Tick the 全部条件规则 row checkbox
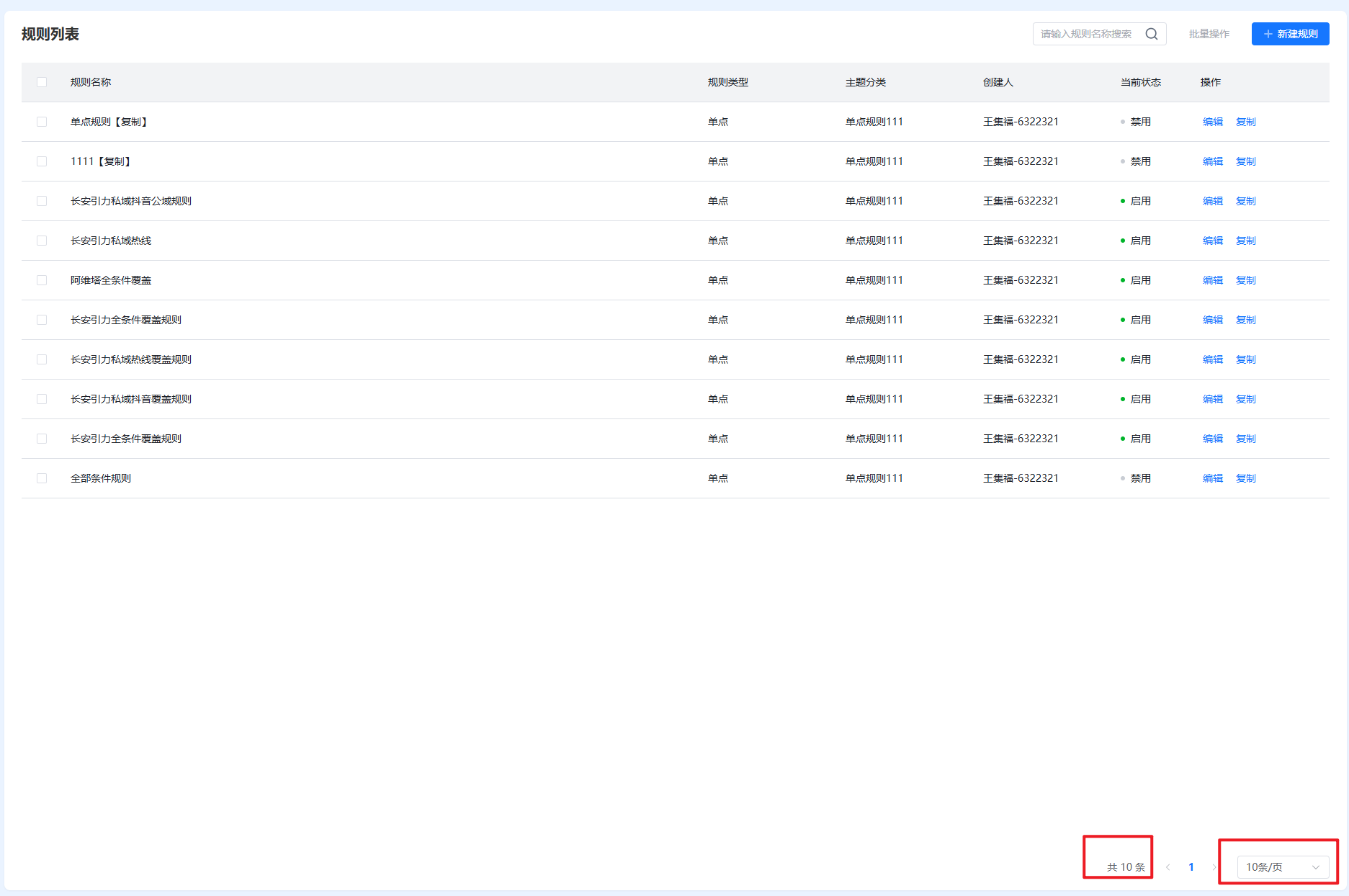 pyautogui.click(x=42, y=478)
